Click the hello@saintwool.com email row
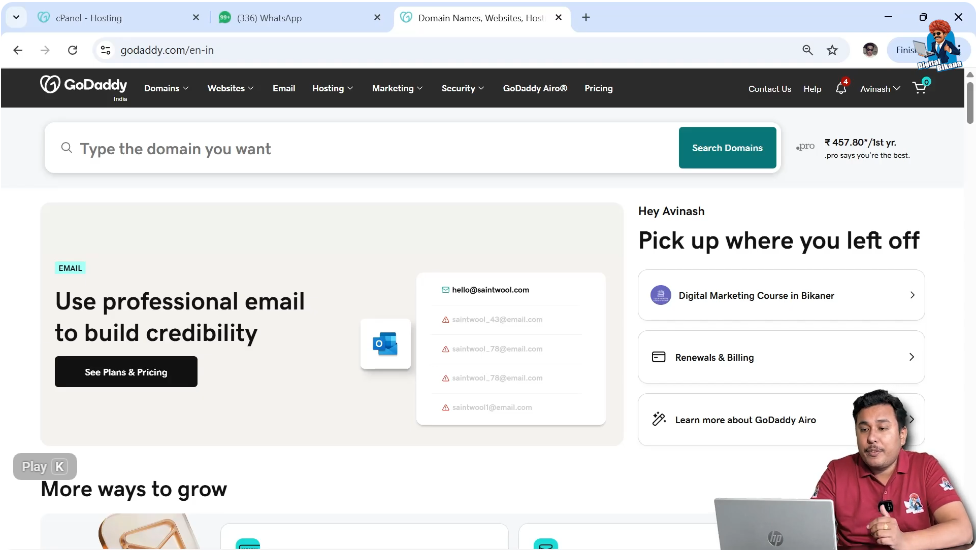The height and width of the screenshot is (551, 977). [485, 290]
